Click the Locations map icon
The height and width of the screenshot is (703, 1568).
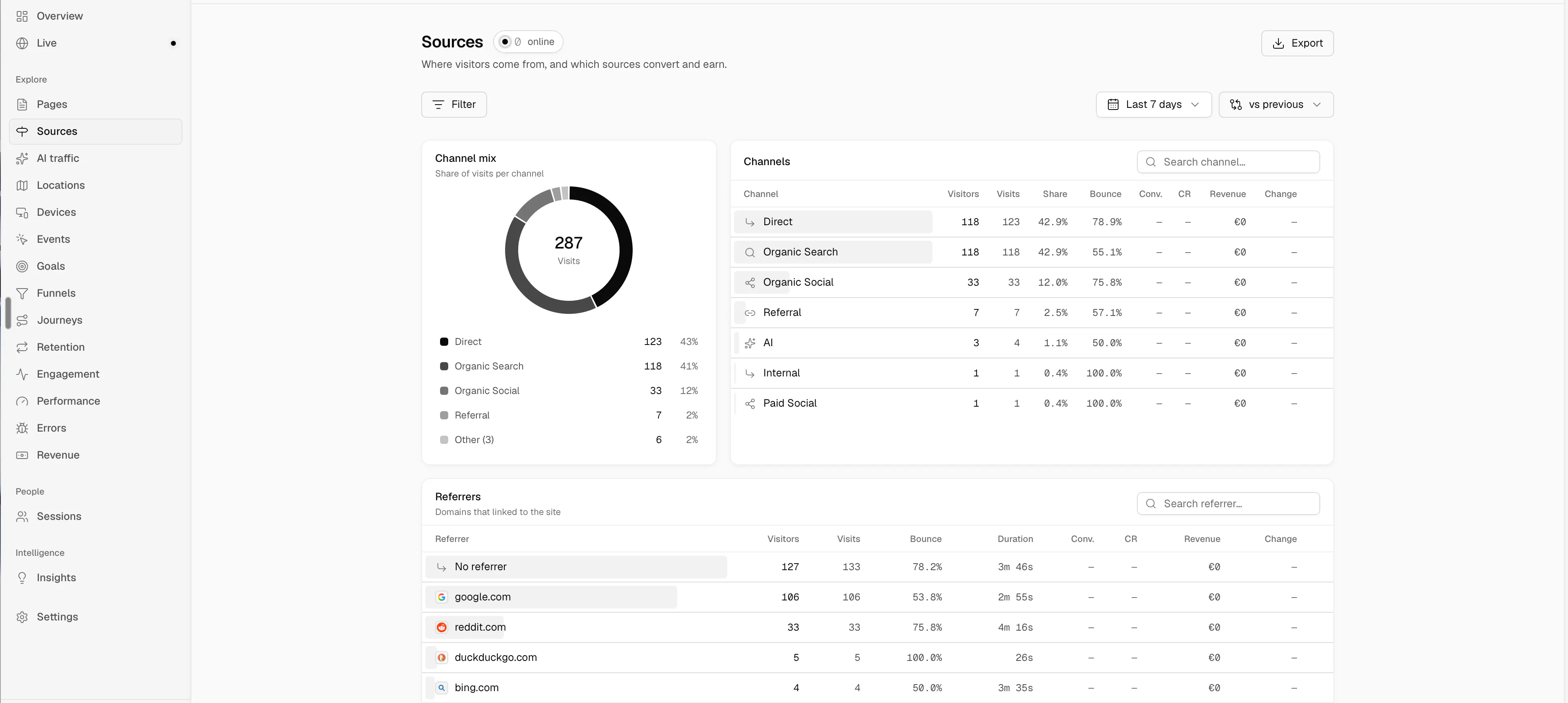[x=22, y=186]
